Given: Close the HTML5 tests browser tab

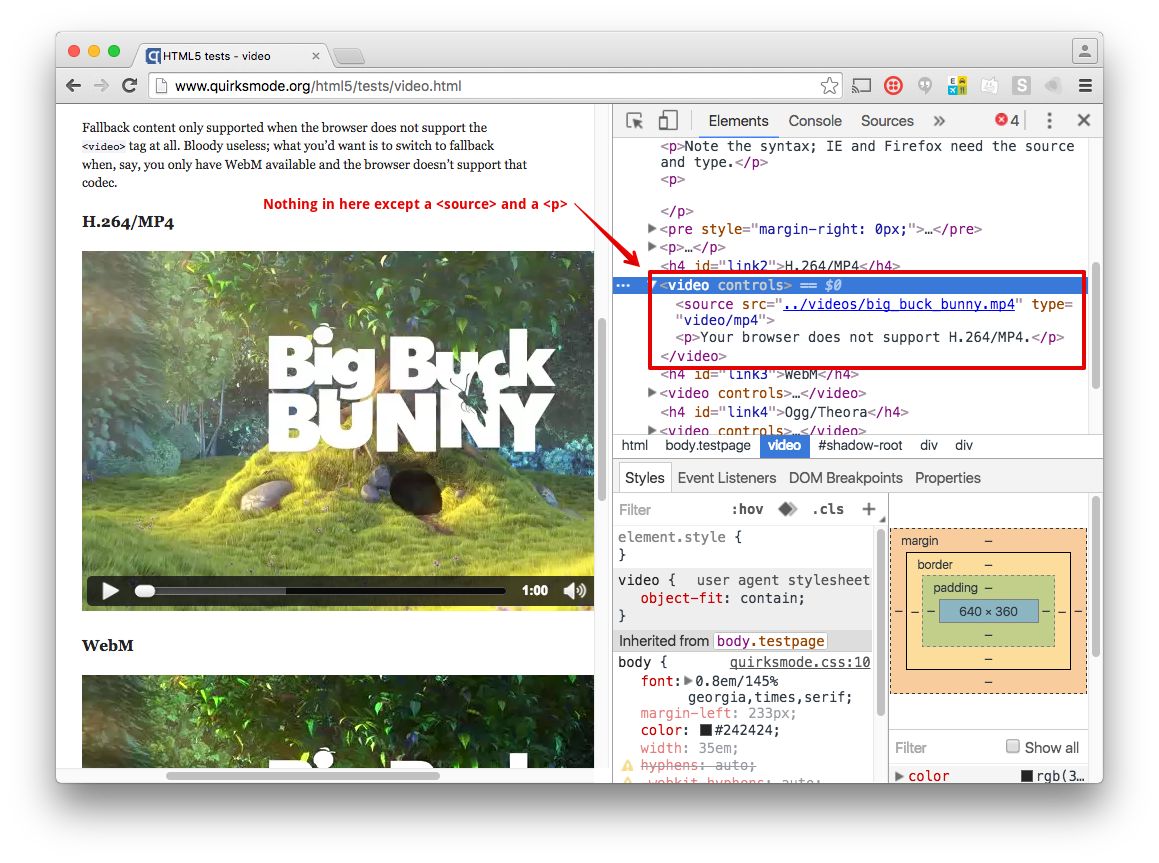Looking at the screenshot, I should (316, 56).
